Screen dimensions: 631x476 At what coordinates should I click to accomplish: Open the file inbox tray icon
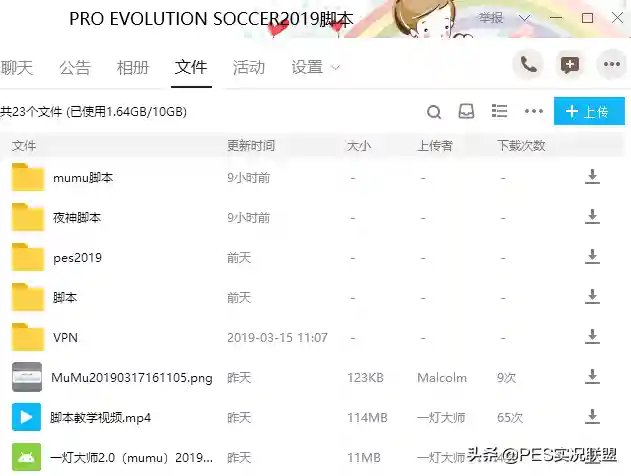[x=466, y=111]
